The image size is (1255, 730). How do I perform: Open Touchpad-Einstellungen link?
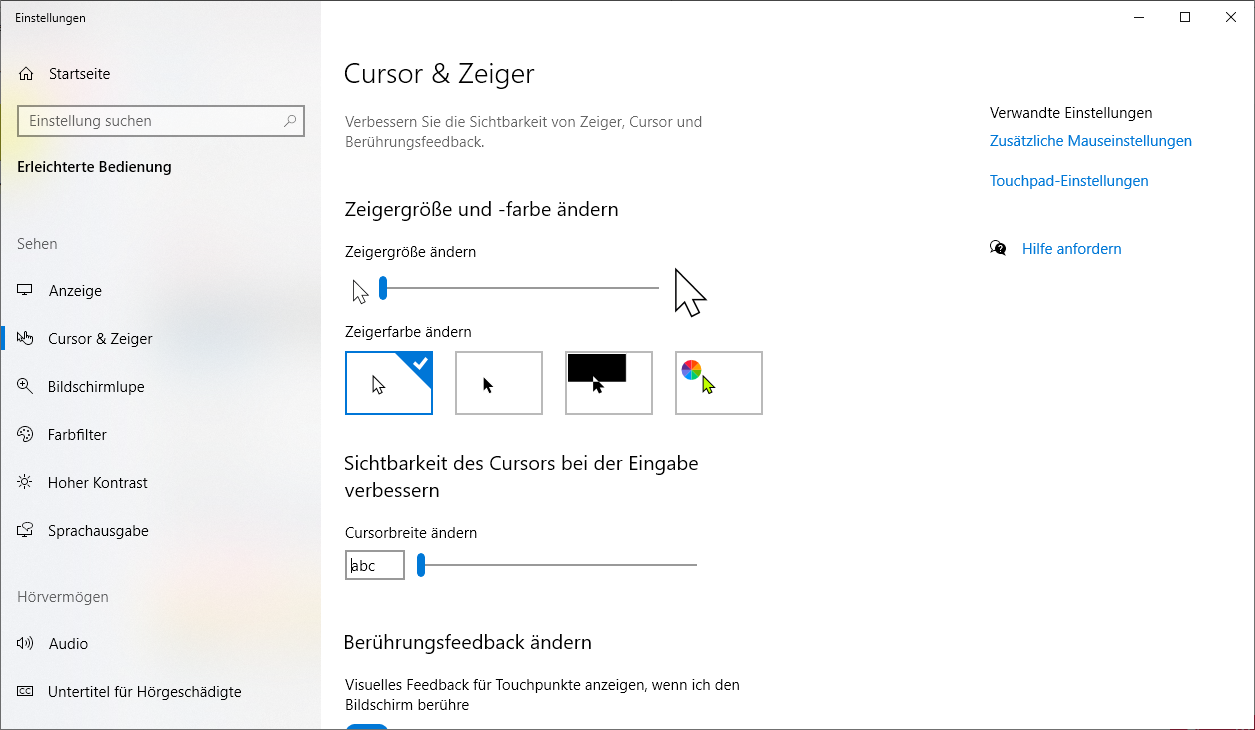(x=1069, y=181)
